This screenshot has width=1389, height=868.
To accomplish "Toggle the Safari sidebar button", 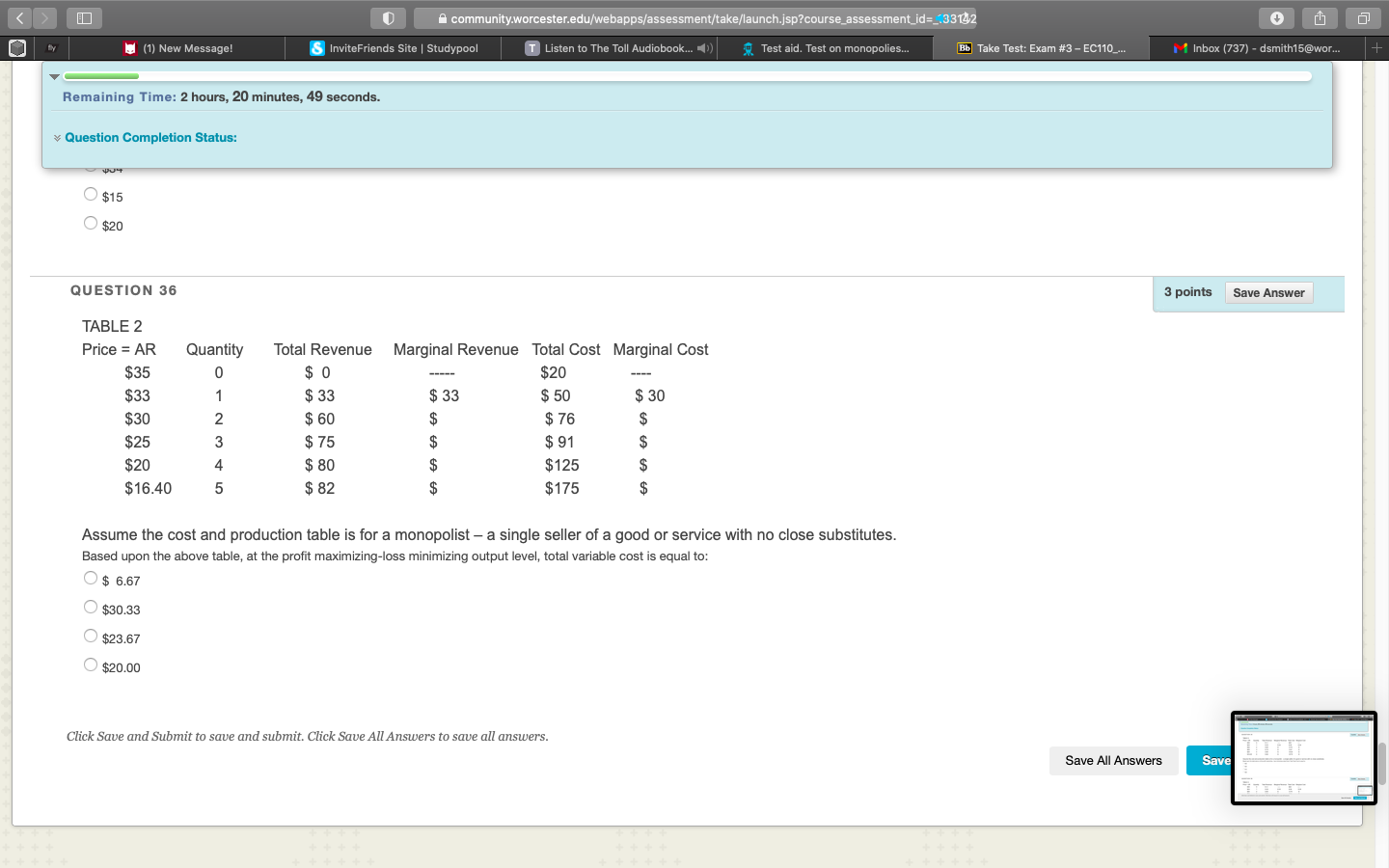I will click(x=84, y=18).
